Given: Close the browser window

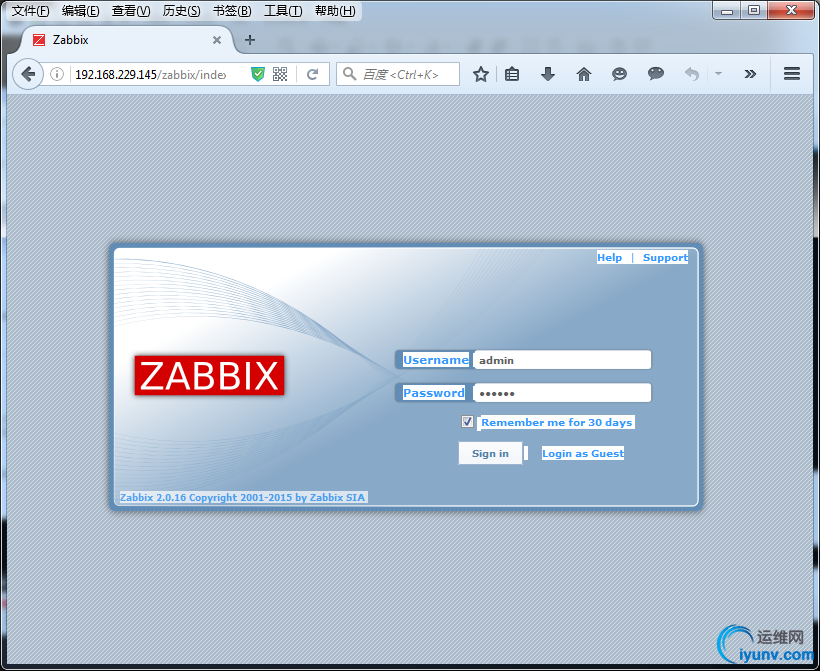Looking at the screenshot, I should click(791, 9).
